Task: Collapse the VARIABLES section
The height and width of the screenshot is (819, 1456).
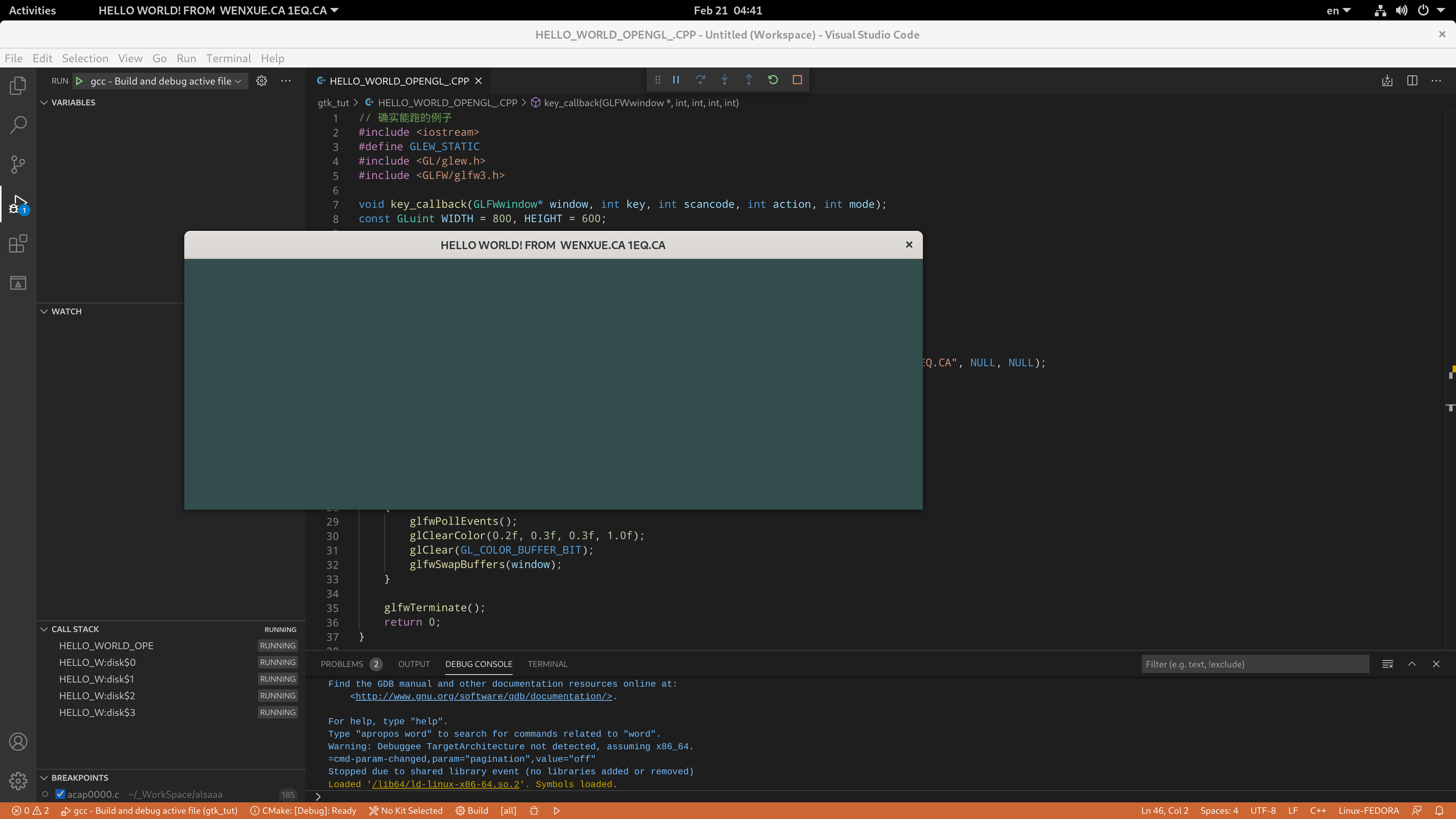Action: click(x=44, y=102)
